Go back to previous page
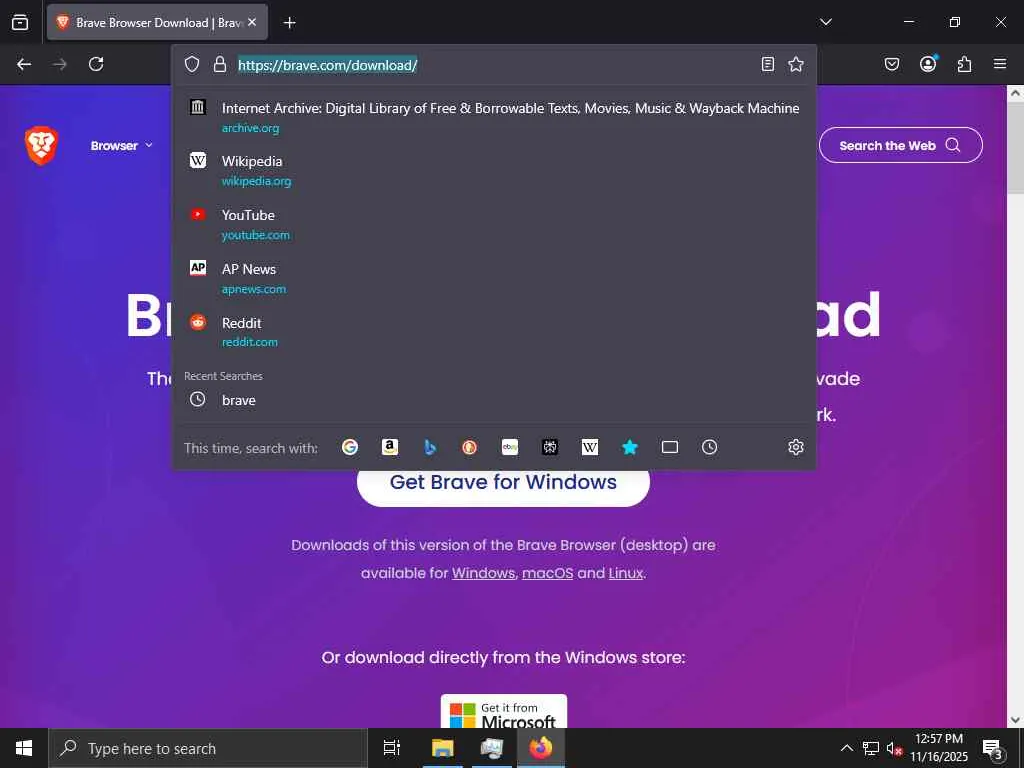Screen dimensions: 1024x768 click(x=24, y=64)
